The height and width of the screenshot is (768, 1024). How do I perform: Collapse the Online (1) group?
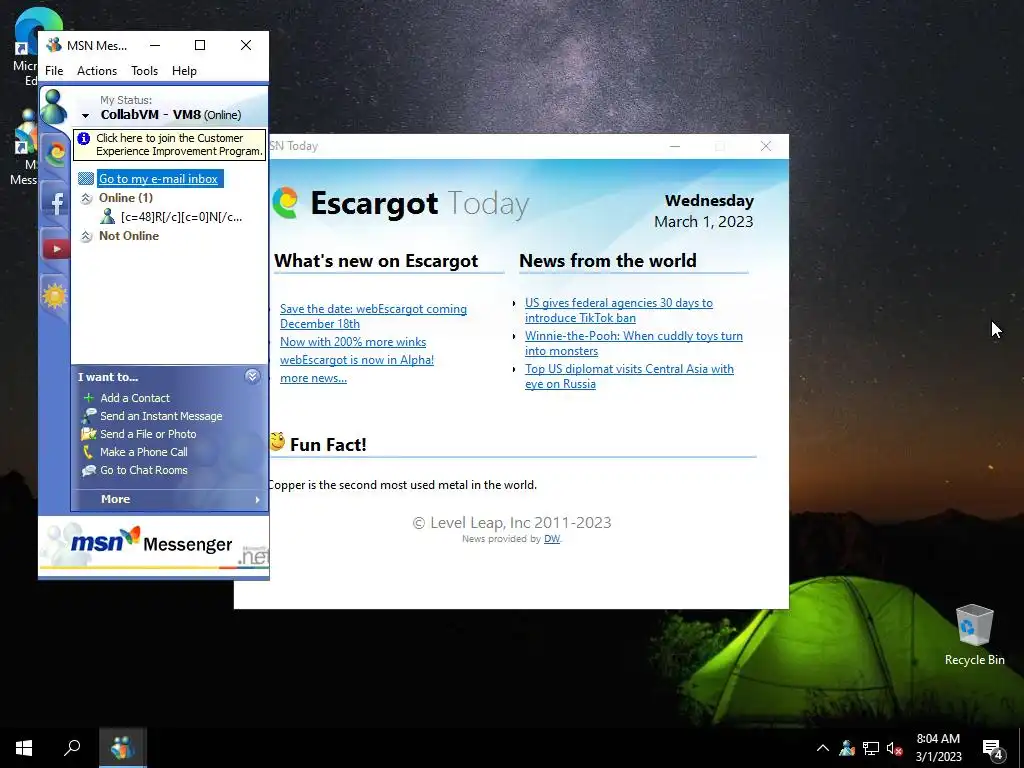coord(86,199)
